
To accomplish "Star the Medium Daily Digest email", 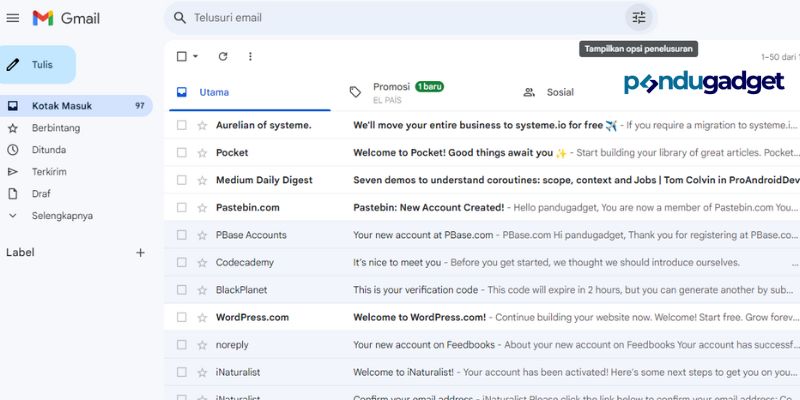I will 203,181.
